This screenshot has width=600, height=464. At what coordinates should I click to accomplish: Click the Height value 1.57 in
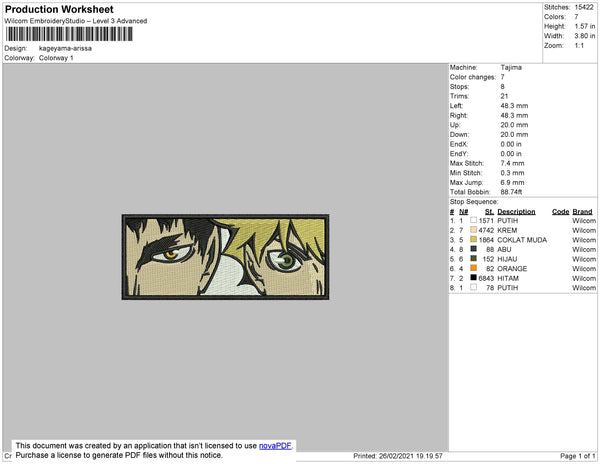585,26
